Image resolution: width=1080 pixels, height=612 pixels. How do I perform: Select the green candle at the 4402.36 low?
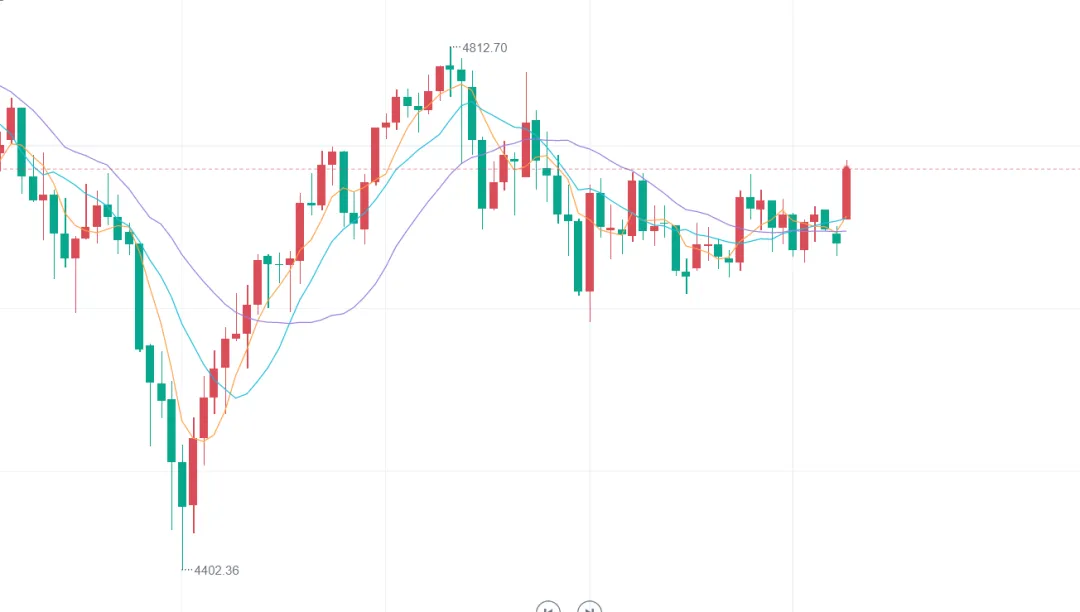182,484
